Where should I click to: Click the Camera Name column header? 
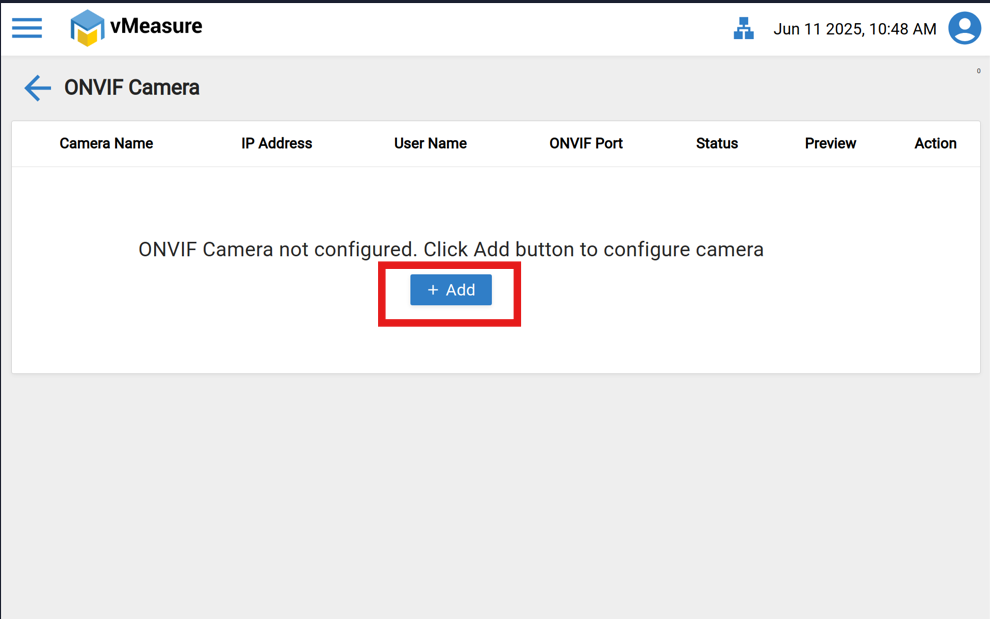tap(106, 144)
